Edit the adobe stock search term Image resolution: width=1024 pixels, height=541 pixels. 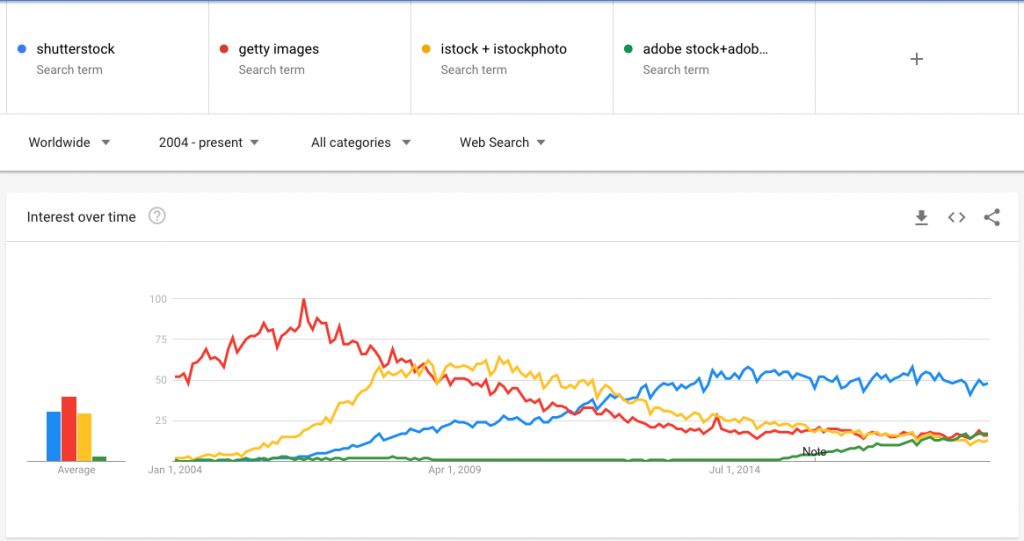pos(705,49)
